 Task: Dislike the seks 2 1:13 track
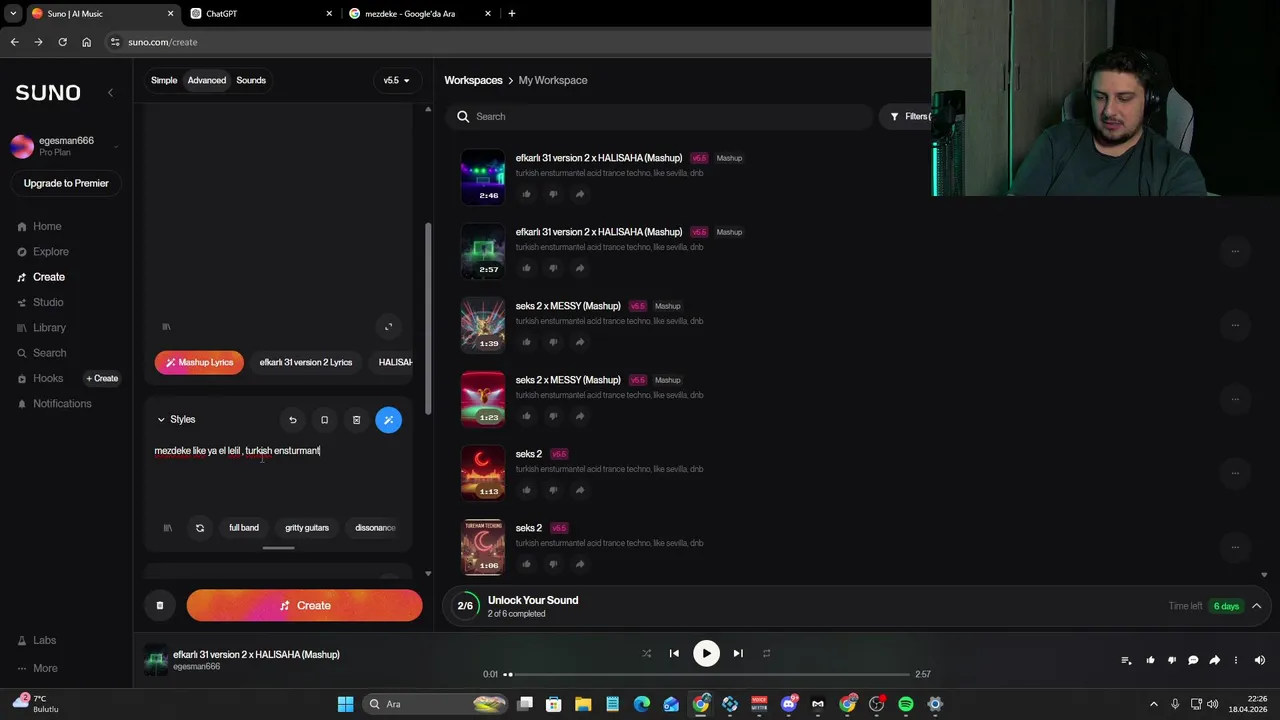click(x=553, y=490)
